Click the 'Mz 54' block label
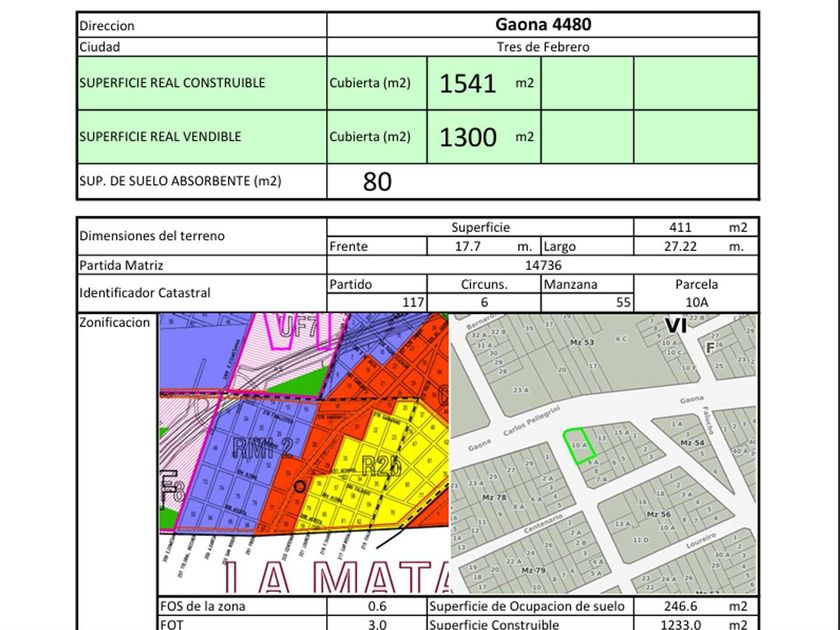Image resolution: width=840 pixels, height=630 pixels. (692, 443)
